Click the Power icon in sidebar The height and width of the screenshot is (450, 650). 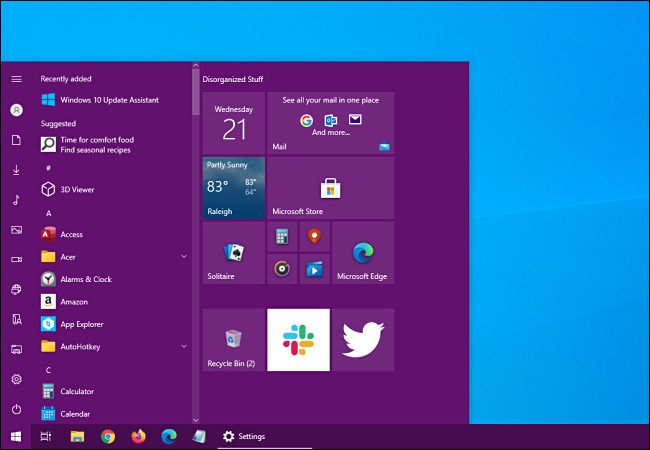point(16,410)
